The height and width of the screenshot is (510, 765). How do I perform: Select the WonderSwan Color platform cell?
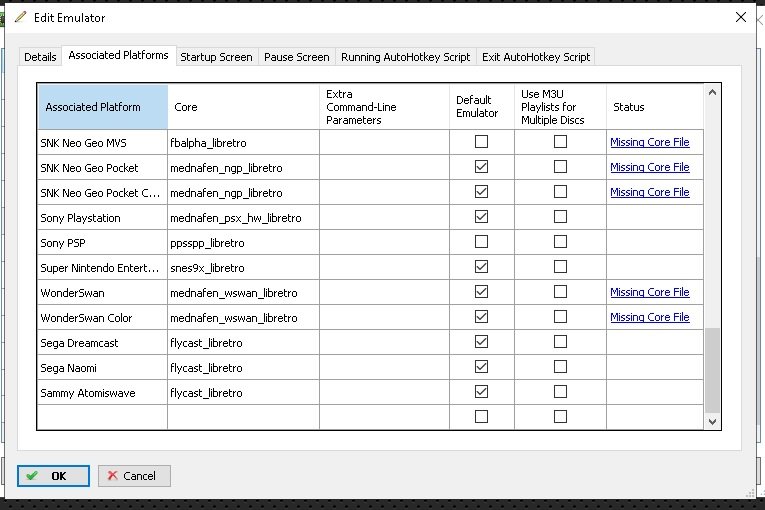pos(102,318)
